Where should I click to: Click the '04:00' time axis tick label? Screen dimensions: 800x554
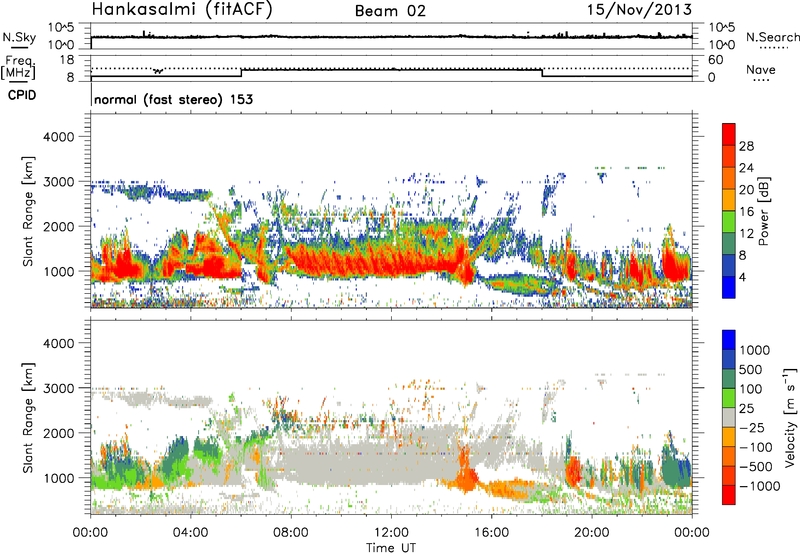[191, 533]
